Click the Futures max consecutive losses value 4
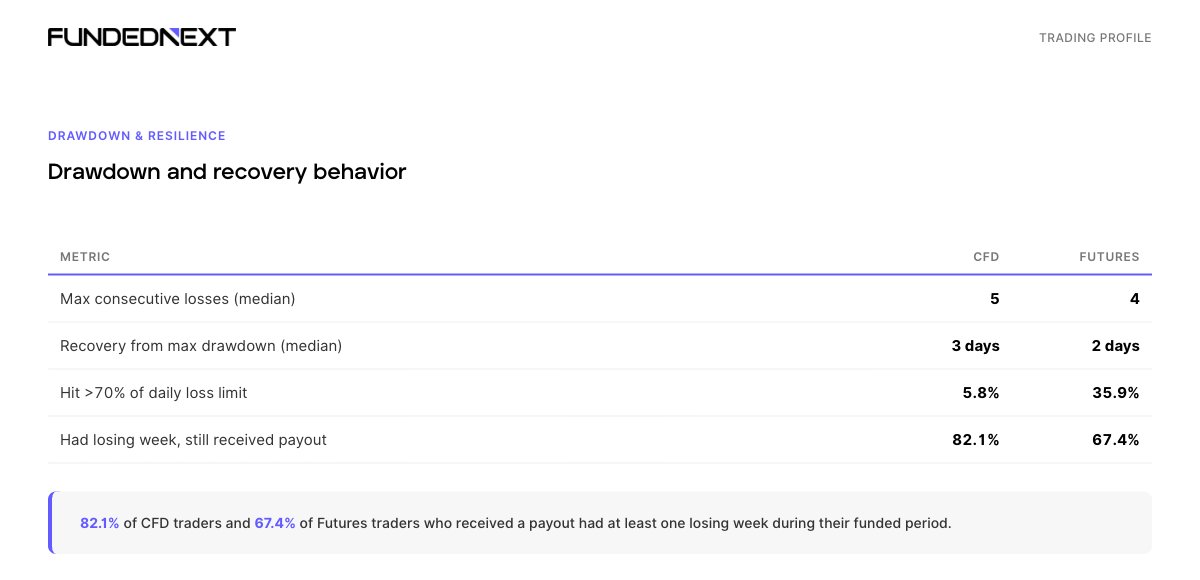This screenshot has height=580, width=1200. pyautogui.click(x=1134, y=299)
